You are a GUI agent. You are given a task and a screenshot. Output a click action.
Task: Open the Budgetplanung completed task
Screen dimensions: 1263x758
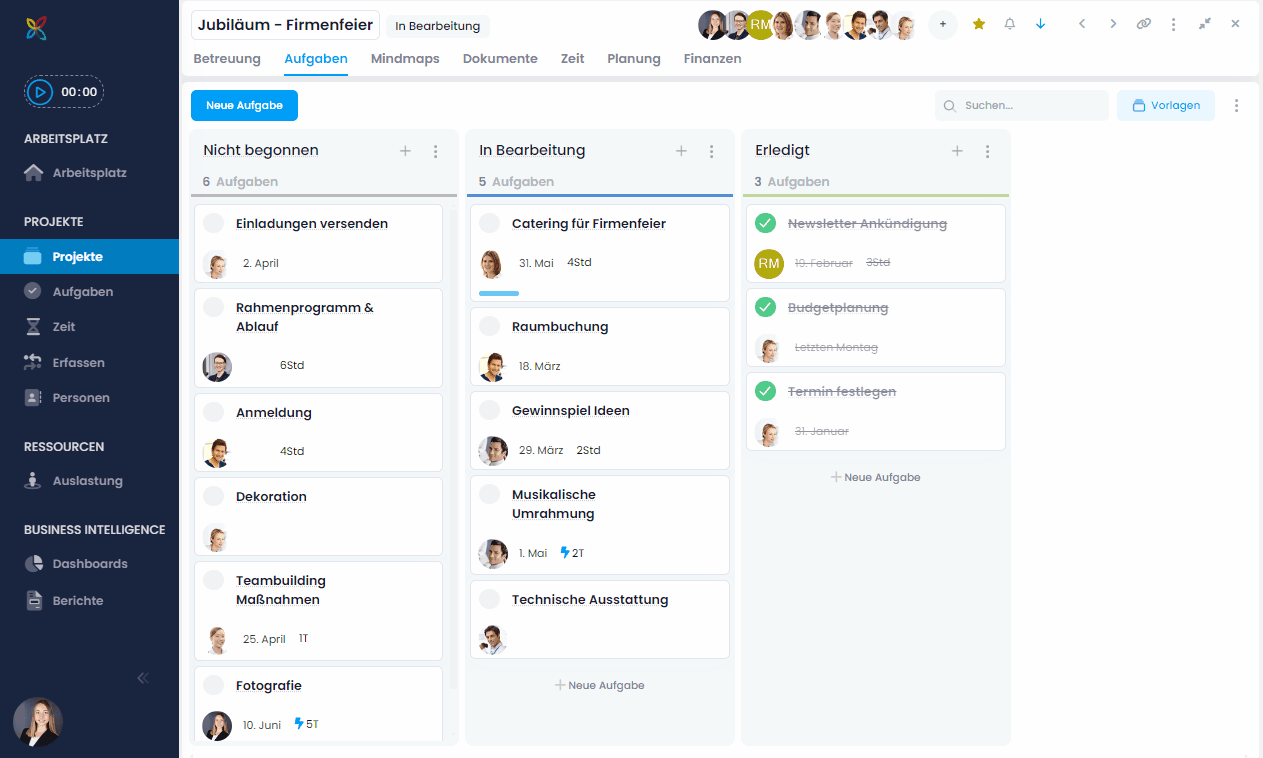click(x=876, y=327)
